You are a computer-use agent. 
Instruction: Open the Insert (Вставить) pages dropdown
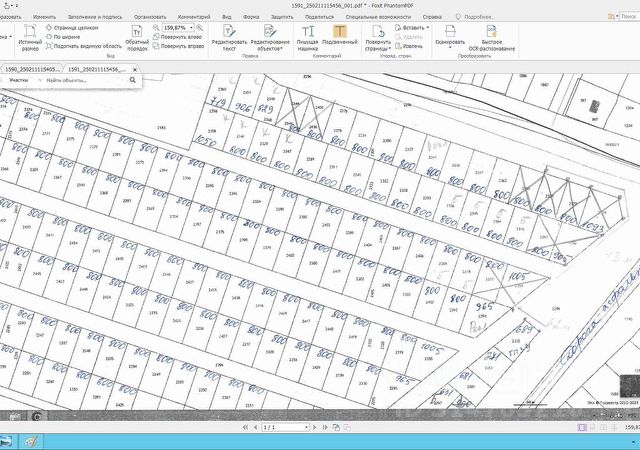412,28
